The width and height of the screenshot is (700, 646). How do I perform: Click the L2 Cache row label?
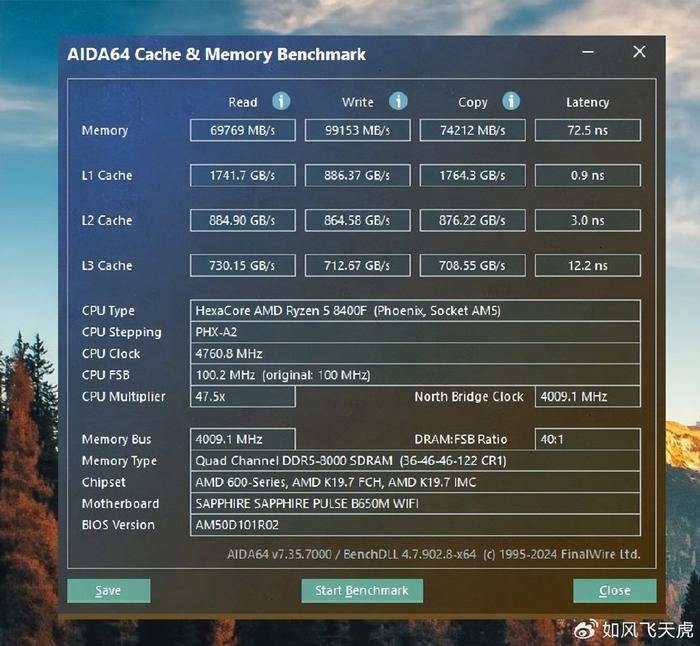(x=107, y=221)
